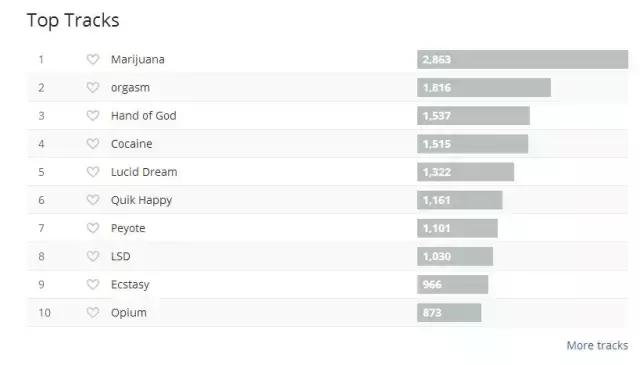Select the Lucid Dream track name
This screenshot has width=640, height=365.
144,172
